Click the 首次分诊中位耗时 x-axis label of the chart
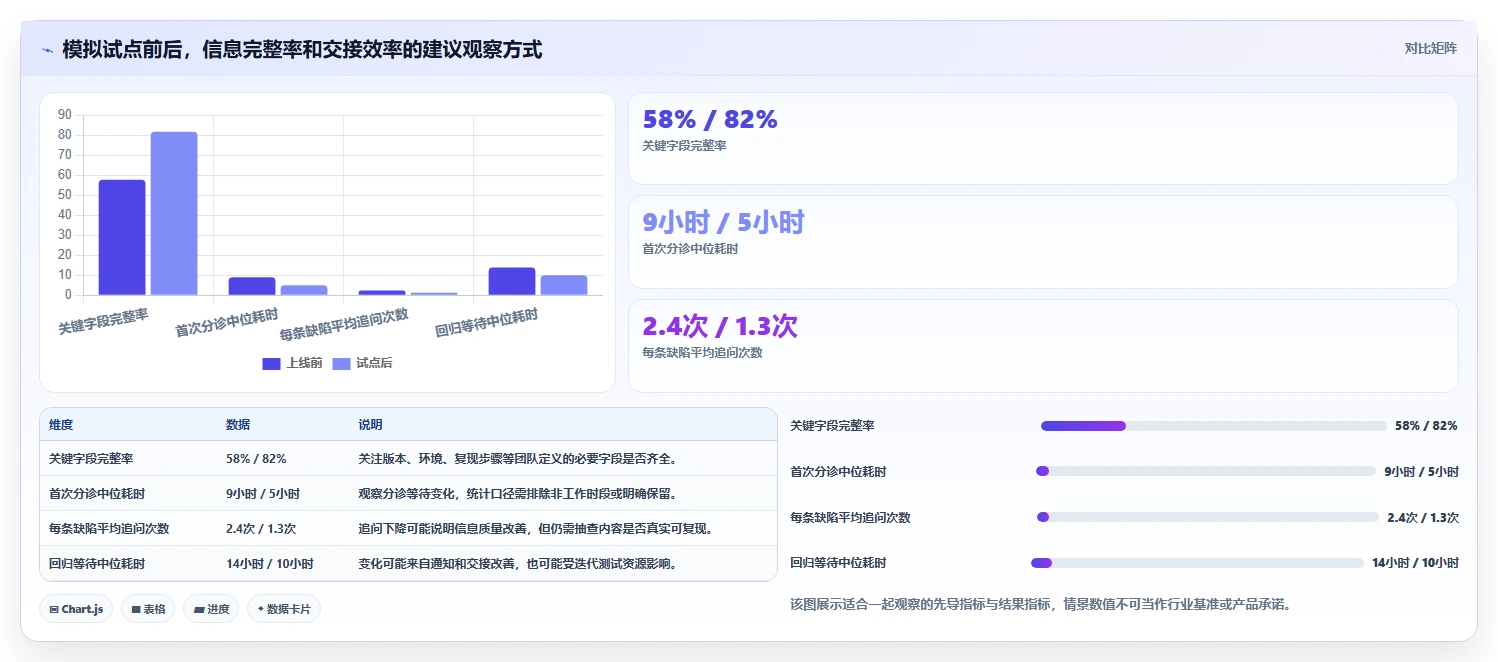Screen dimensions: 1498x662 click(227, 323)
